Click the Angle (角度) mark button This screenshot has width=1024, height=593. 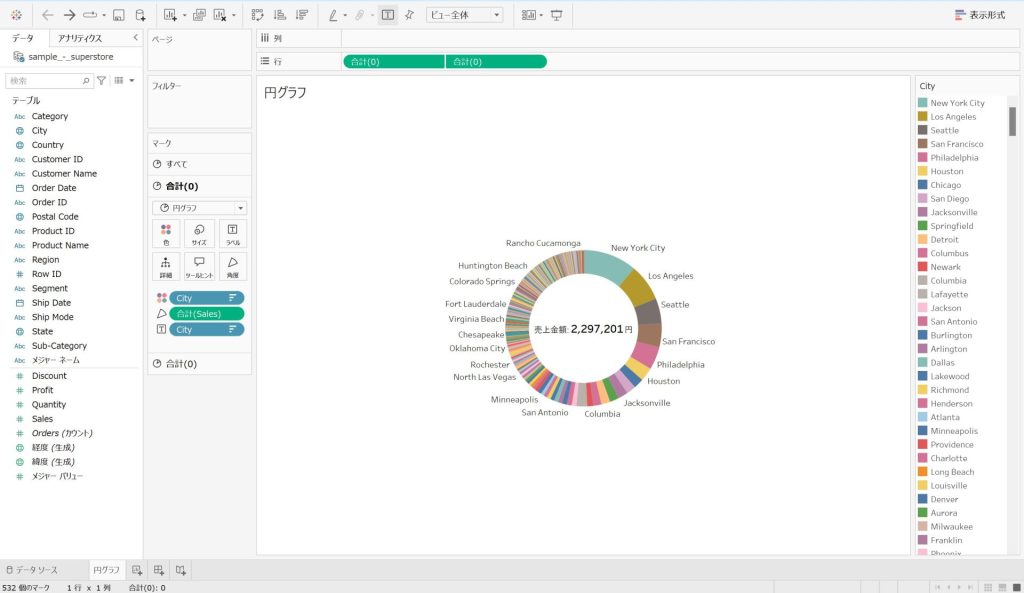click(232, 266)
